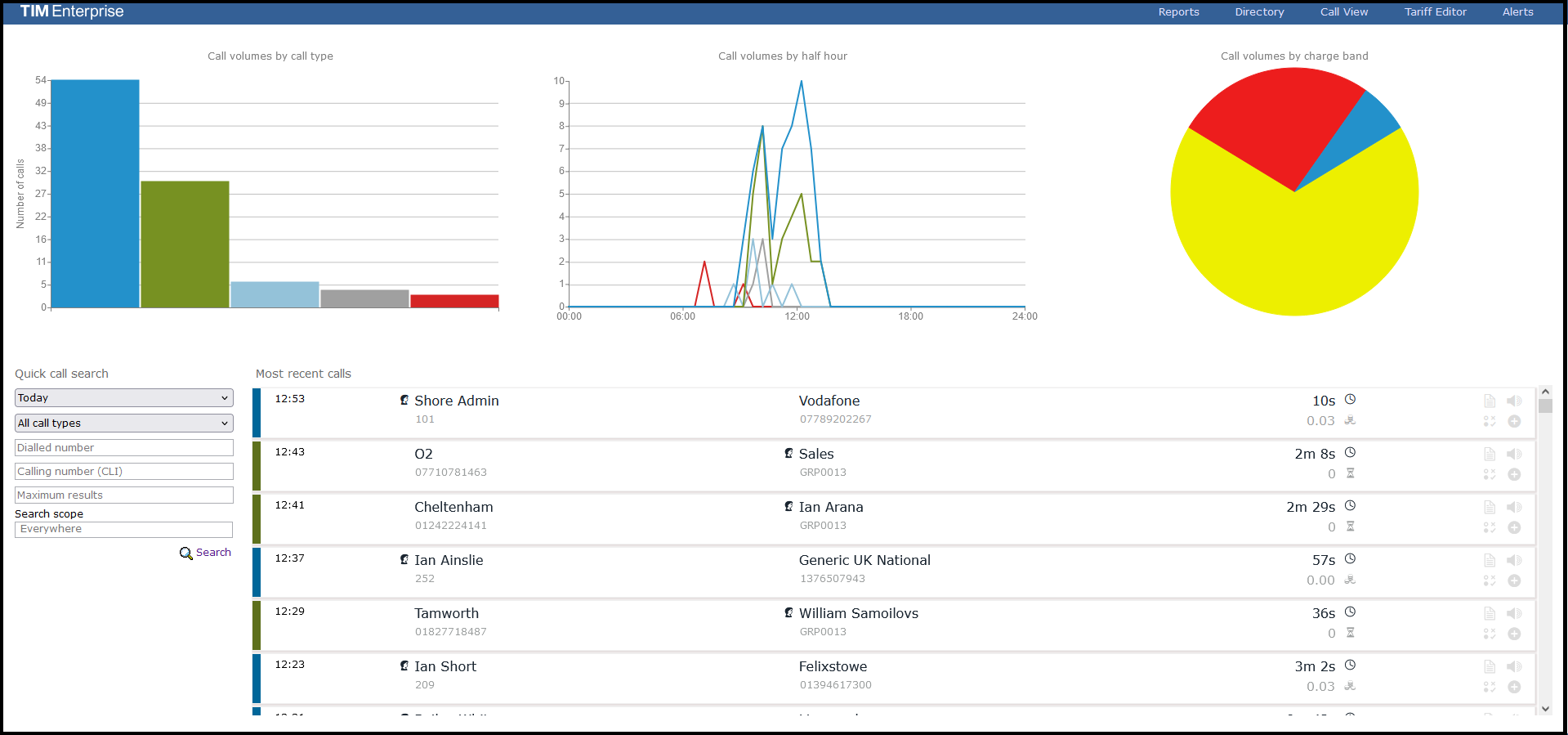Click the magnifying glass search icon
Viewport: 1568px width, 735px height.
point(185,553)
